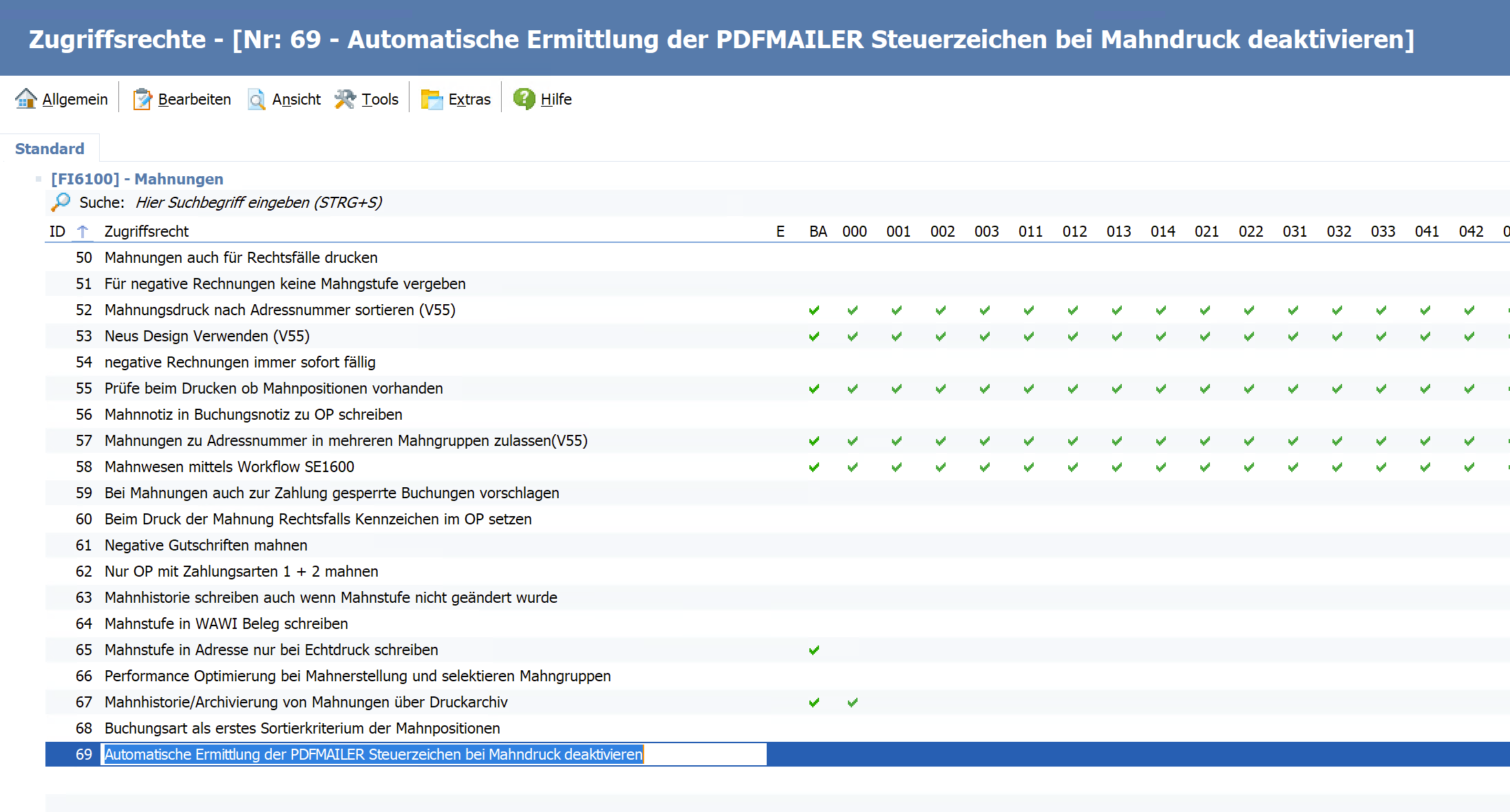Click the Extras folder icon

coord(432,99)
